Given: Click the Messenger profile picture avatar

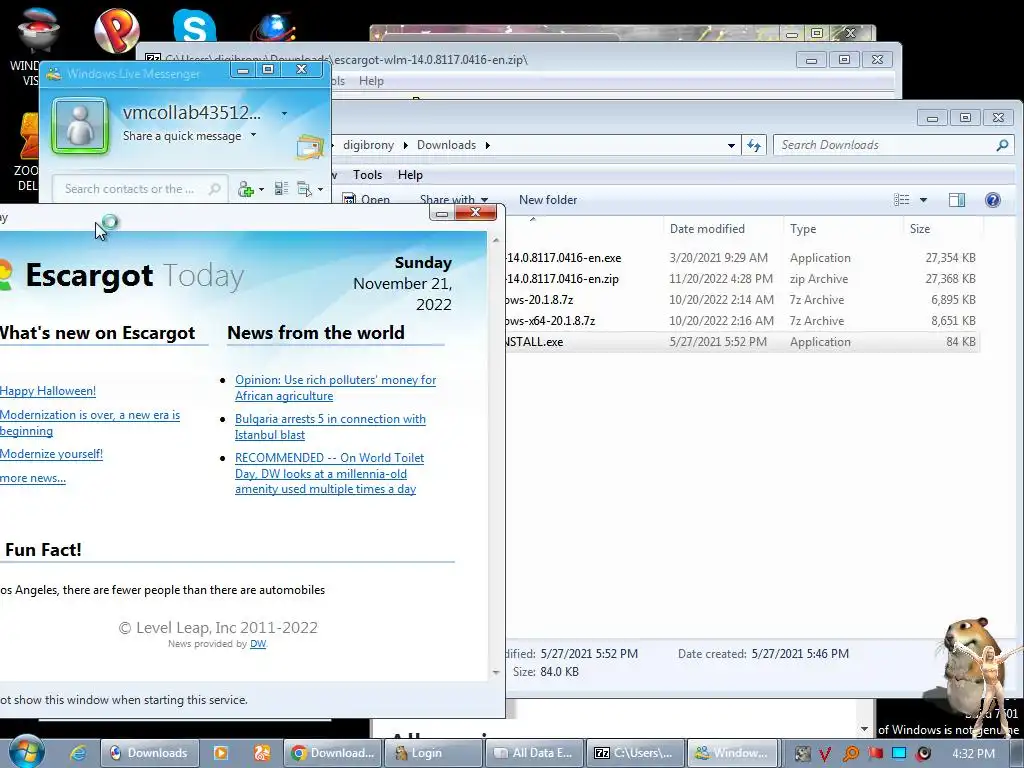Looking at the screenshot, I should (80, 125).
